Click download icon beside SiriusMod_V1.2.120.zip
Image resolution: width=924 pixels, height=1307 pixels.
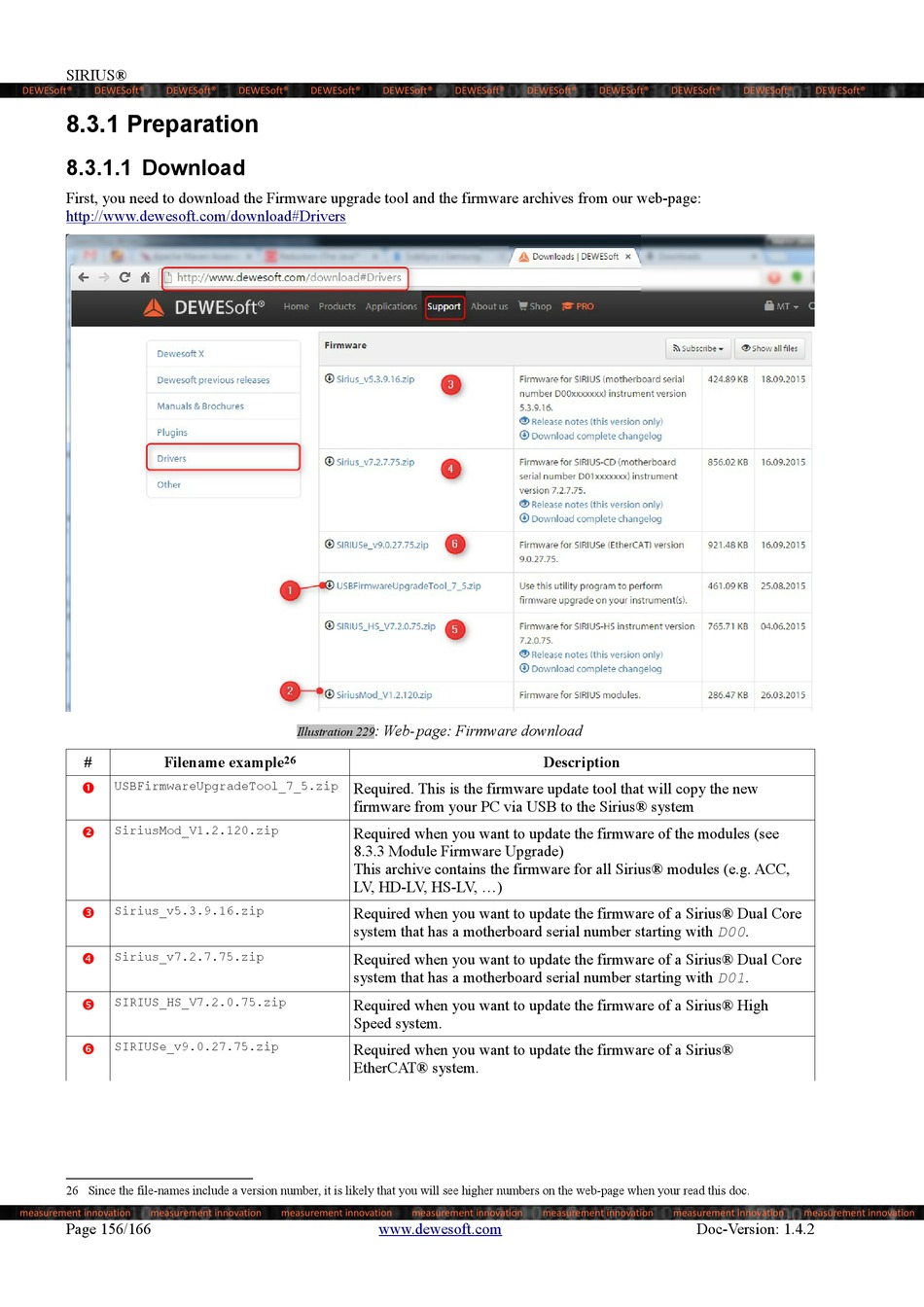pos(330,694)
